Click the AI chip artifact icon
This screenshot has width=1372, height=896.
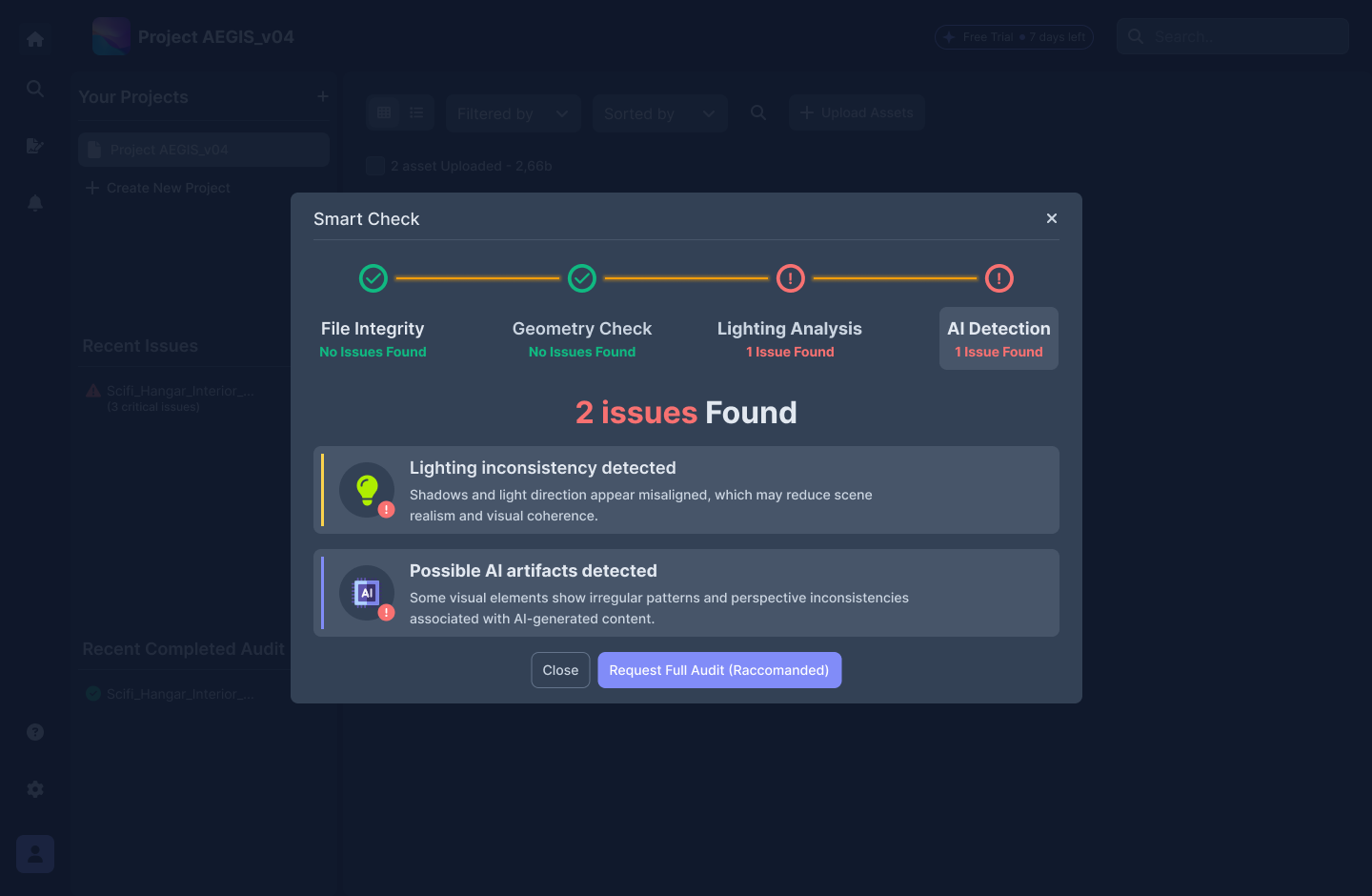click(367, 593)
